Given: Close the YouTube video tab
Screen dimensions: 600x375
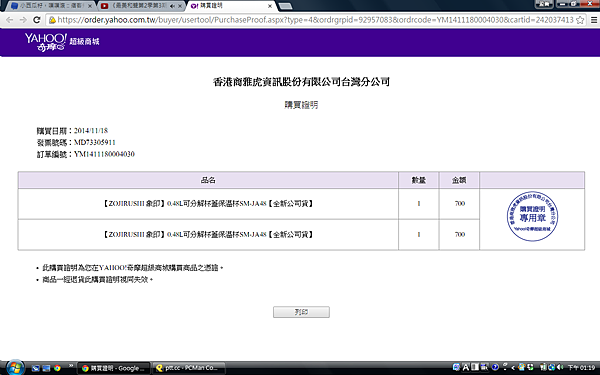Looking at the screenshot, I should tap(179, 6).
